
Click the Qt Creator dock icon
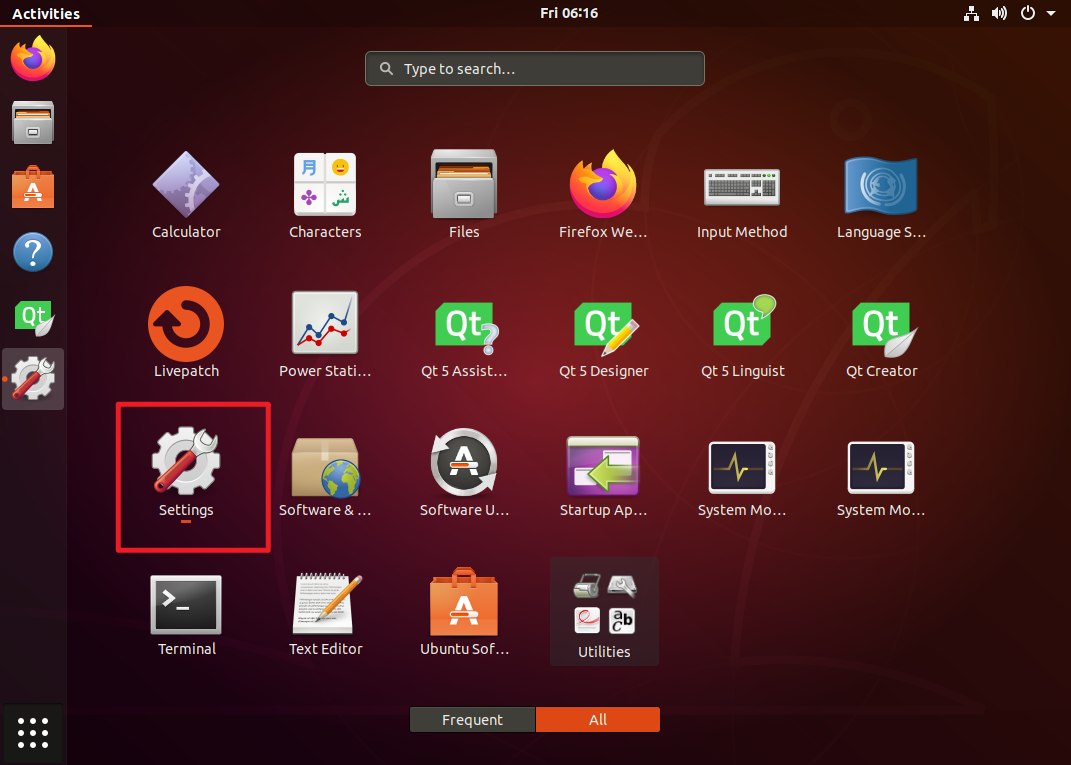point(33,316)
